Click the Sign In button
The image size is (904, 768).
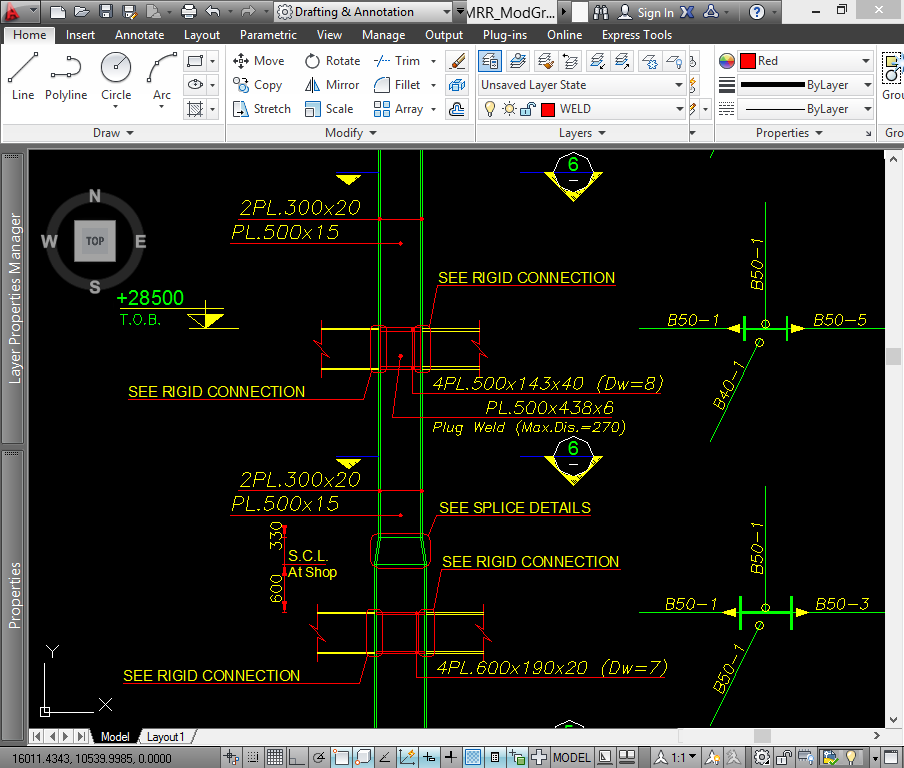pos(646,12)
